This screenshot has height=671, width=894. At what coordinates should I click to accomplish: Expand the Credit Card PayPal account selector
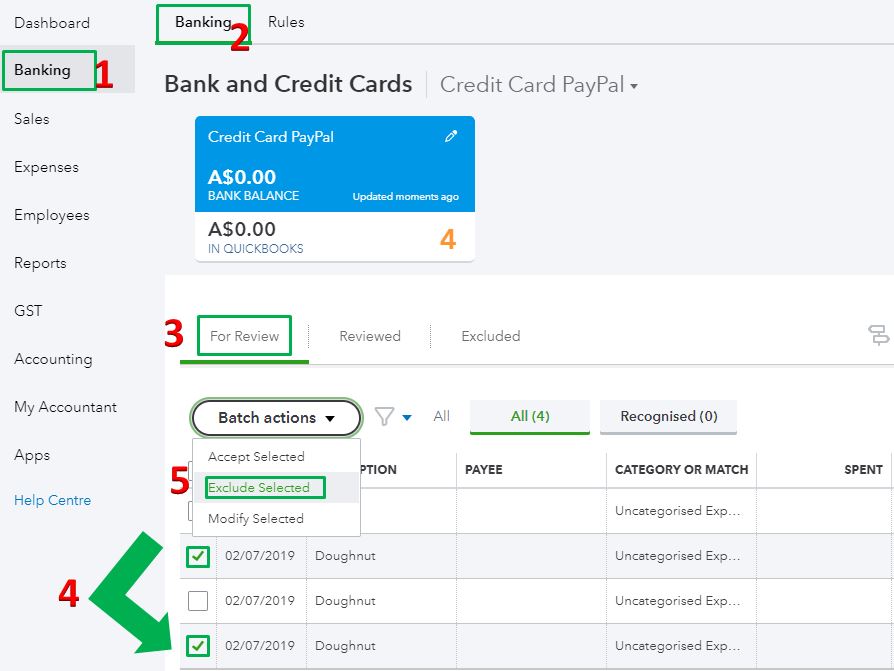tap(539, 85)
